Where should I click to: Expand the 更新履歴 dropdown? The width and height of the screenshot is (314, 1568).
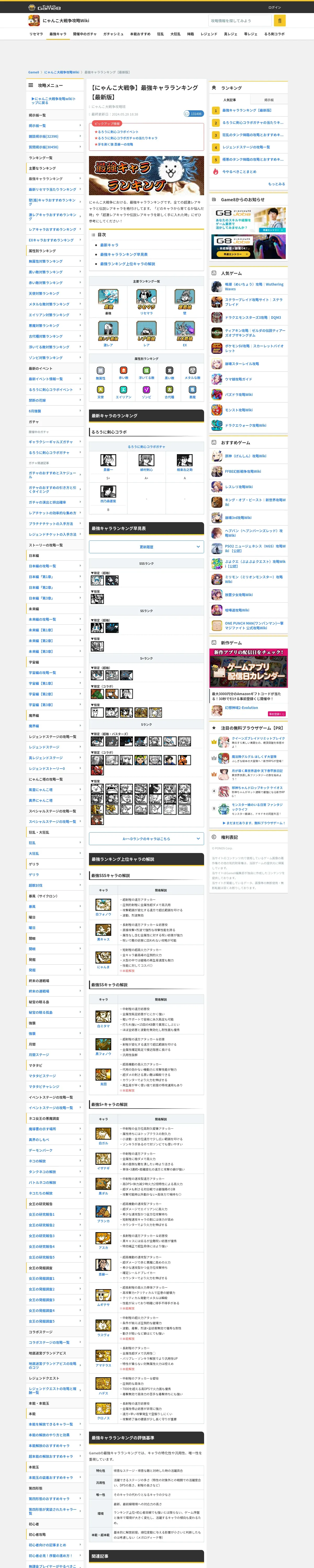[146, 547]
